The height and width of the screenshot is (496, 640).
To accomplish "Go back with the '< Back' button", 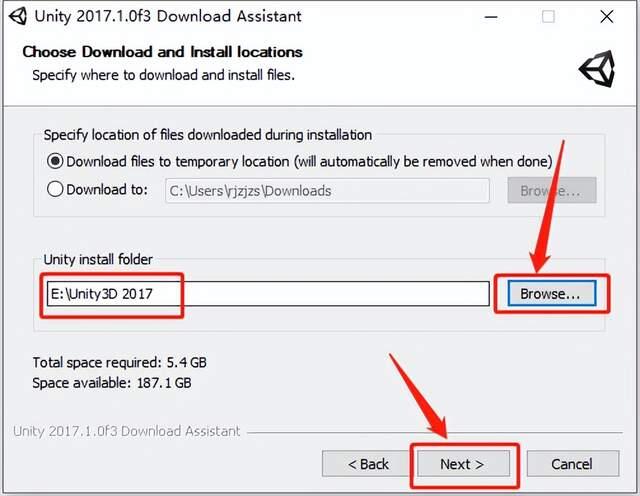I will pos(368,464).
